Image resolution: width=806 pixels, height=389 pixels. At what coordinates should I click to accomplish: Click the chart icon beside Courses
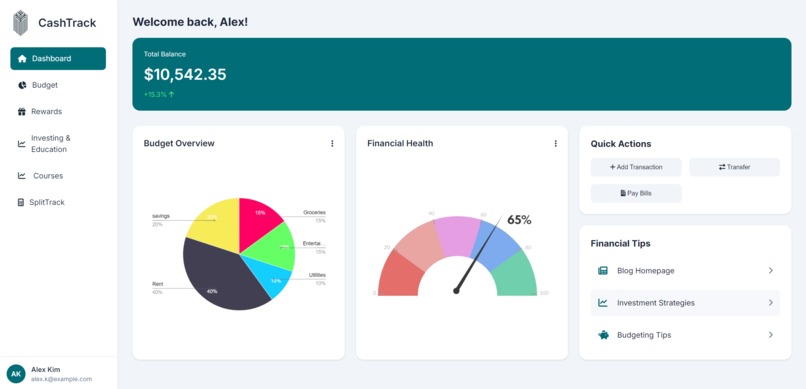coord(22,176)
